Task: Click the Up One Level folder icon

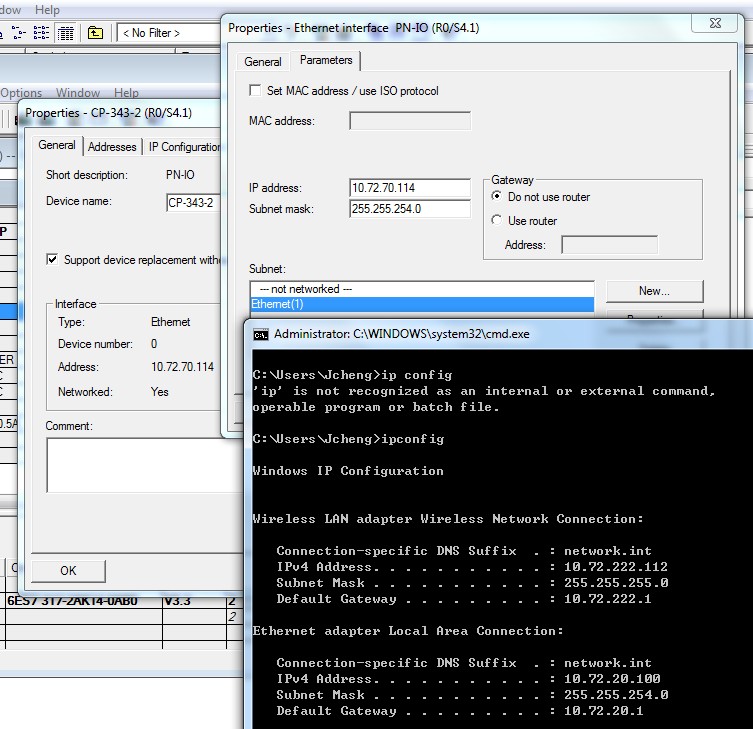Action: point(95,33)
